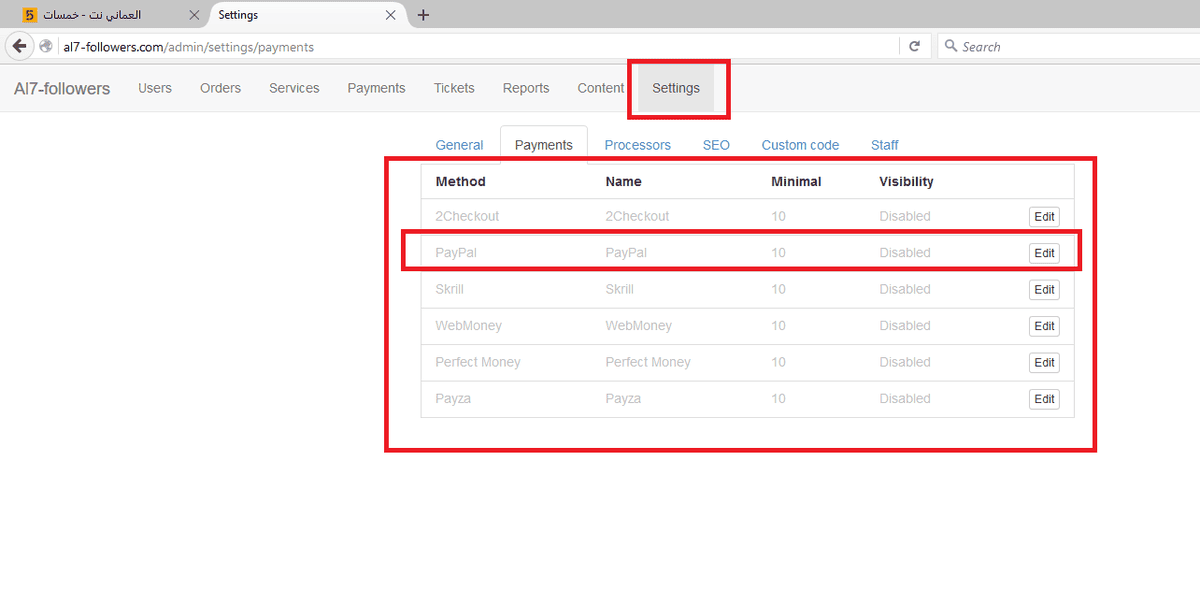
Task: Open the Custom code tab
Action: tap(800, 145)
